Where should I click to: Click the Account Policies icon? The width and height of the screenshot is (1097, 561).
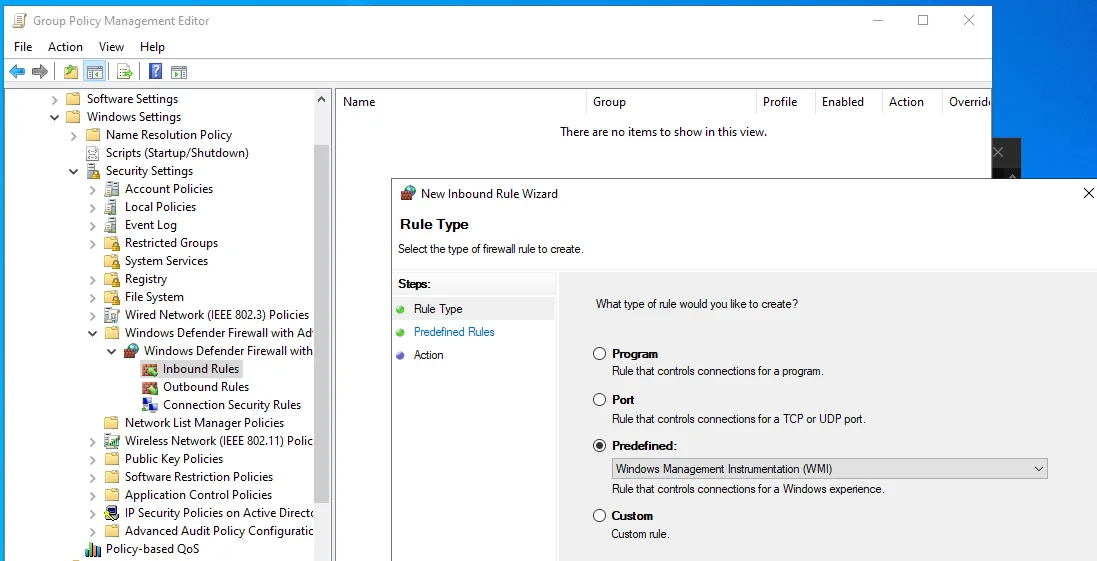pos(111,189)
